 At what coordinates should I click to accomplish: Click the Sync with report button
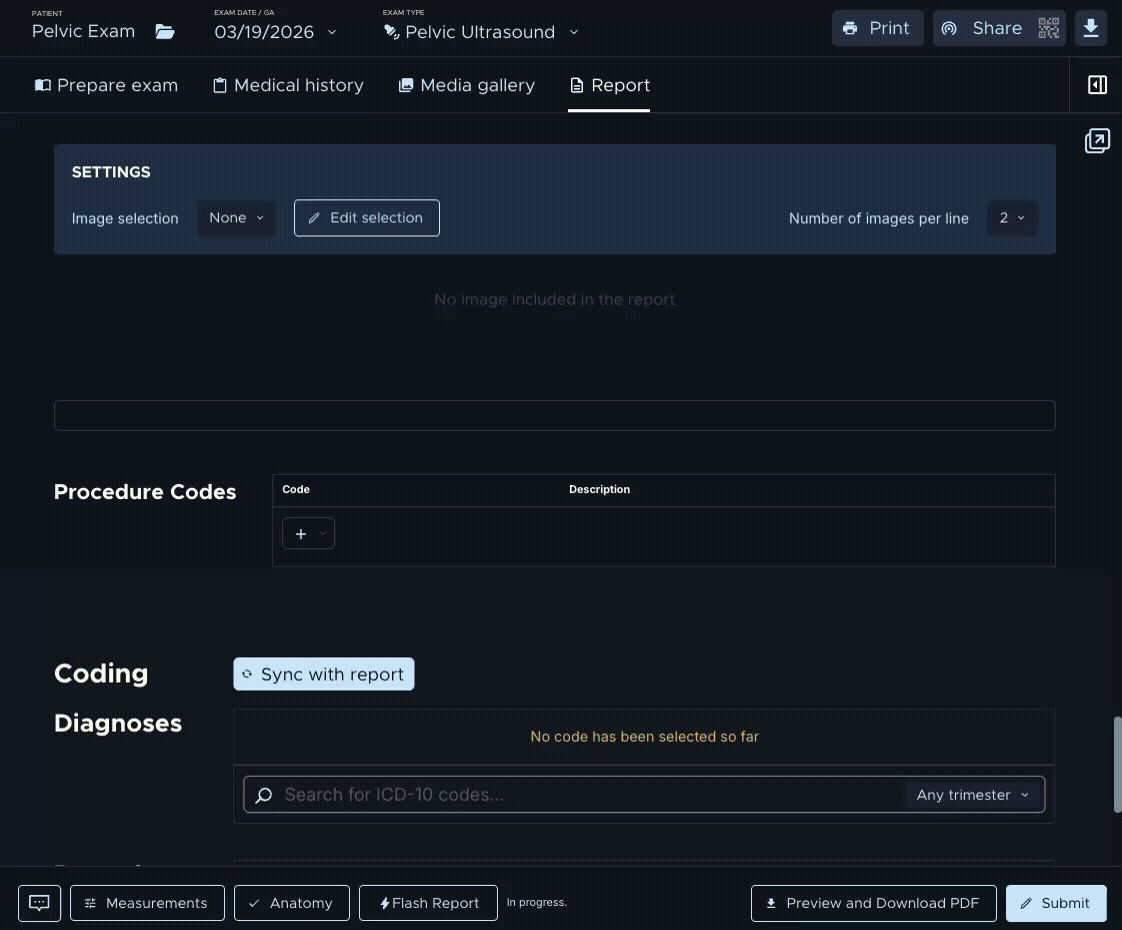pos(323,674)
